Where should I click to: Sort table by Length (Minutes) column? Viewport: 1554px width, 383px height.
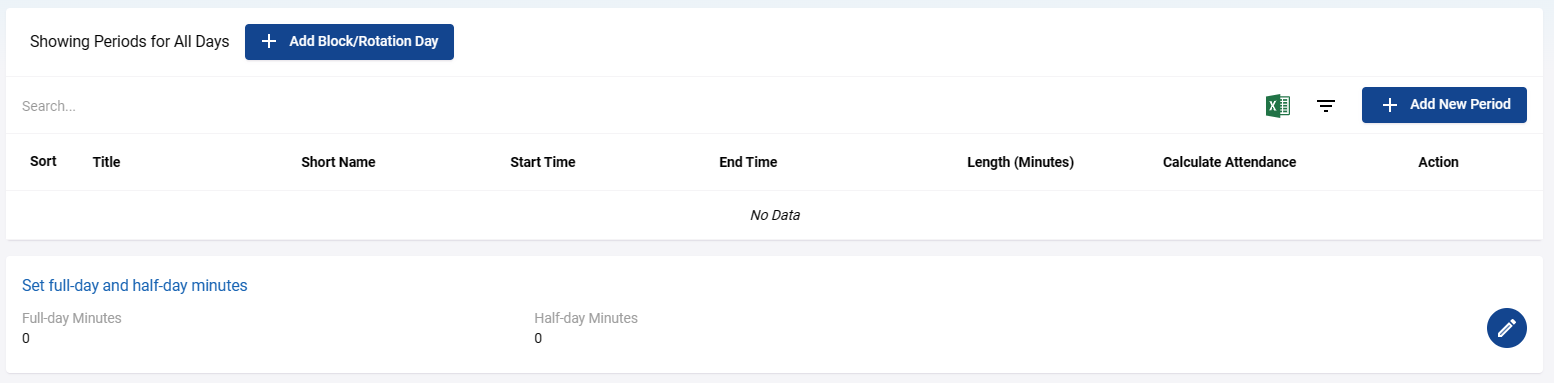1020,162
